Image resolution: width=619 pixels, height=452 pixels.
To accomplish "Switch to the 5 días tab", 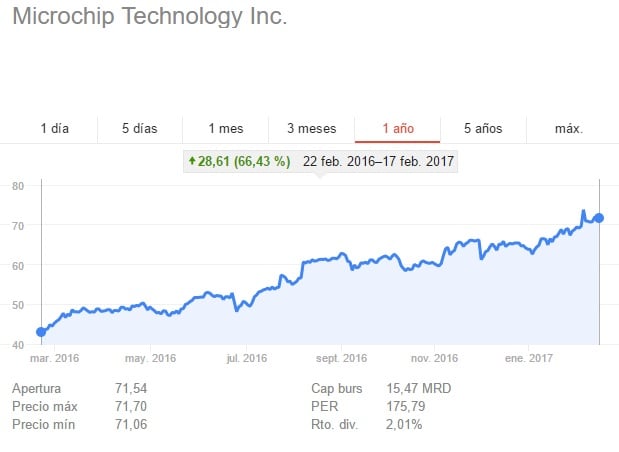I will 139,128.
